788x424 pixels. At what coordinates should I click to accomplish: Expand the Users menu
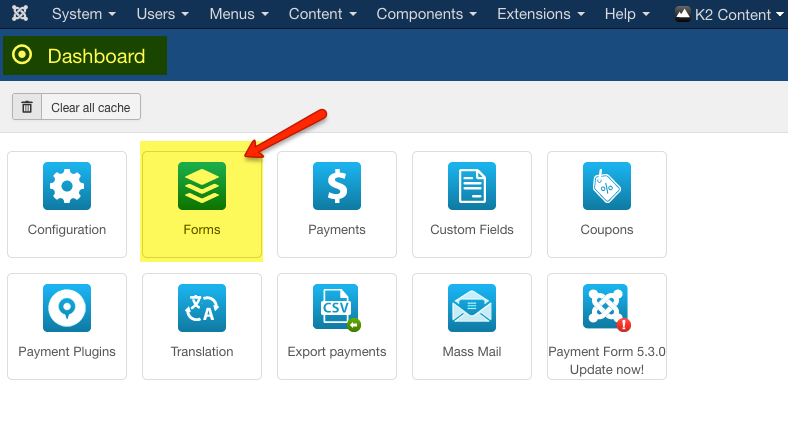(163, 14)
